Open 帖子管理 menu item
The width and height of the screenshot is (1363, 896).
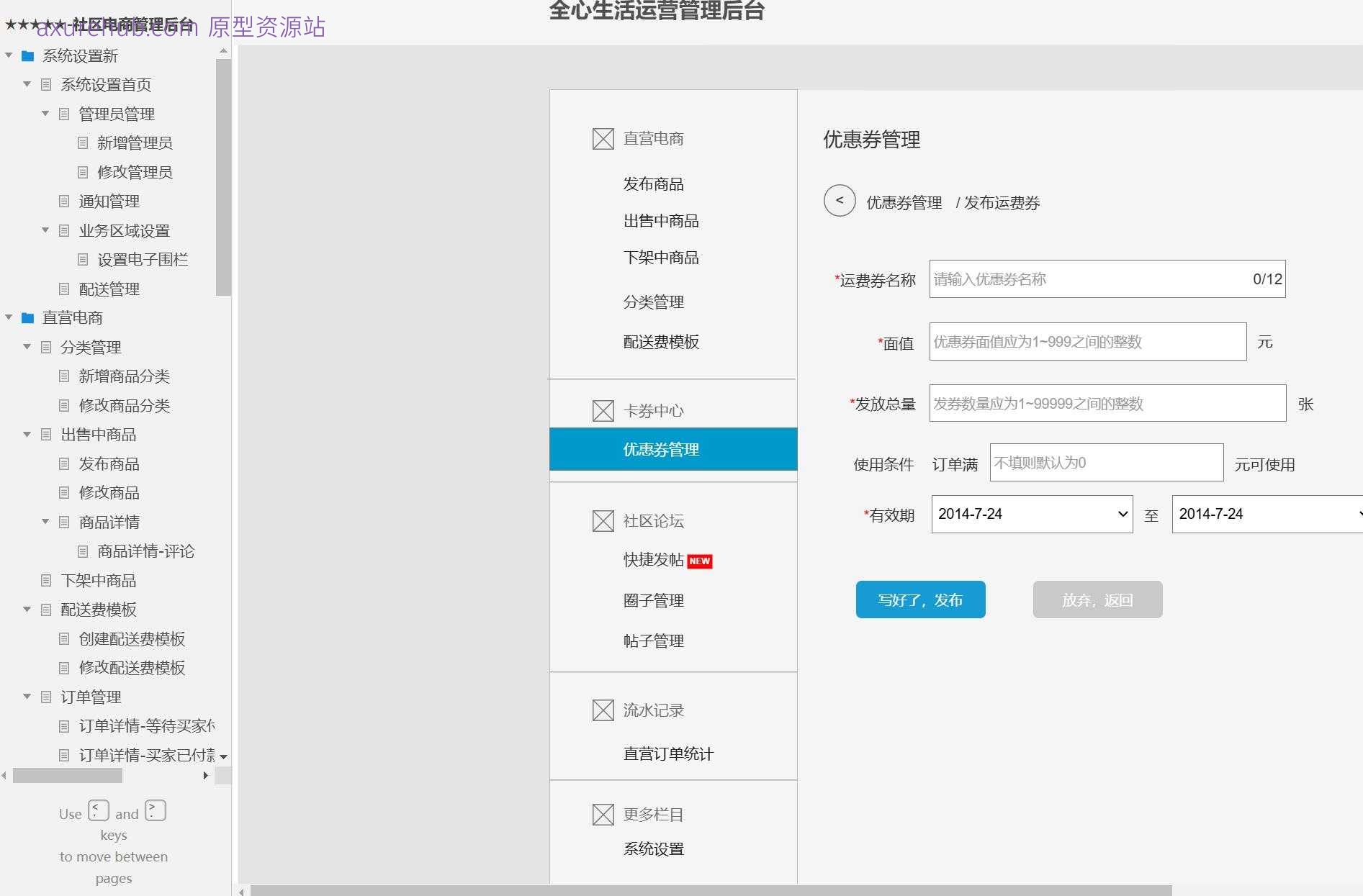pos(654,641)
